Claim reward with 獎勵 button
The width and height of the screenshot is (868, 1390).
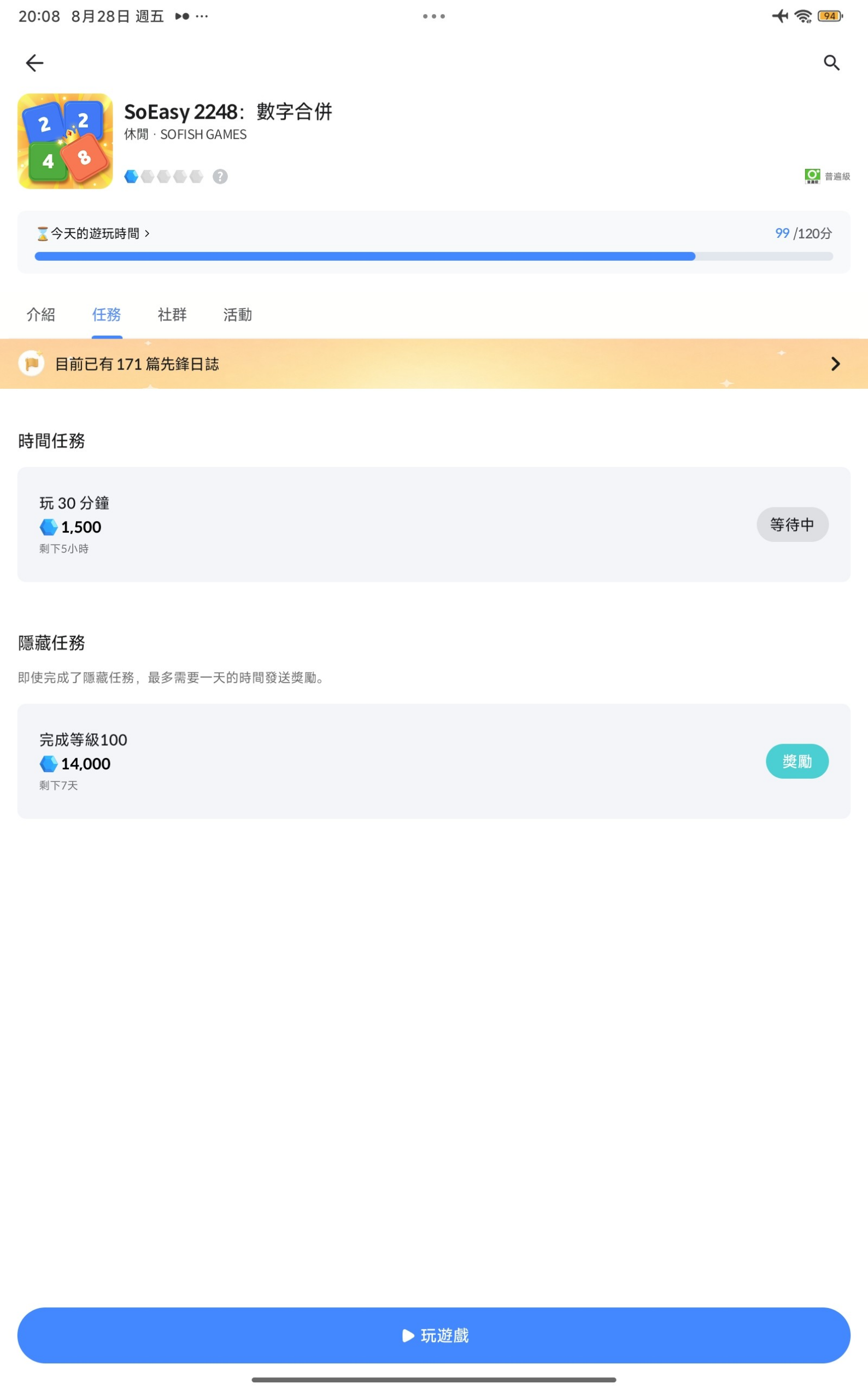(x=797, y=761)
